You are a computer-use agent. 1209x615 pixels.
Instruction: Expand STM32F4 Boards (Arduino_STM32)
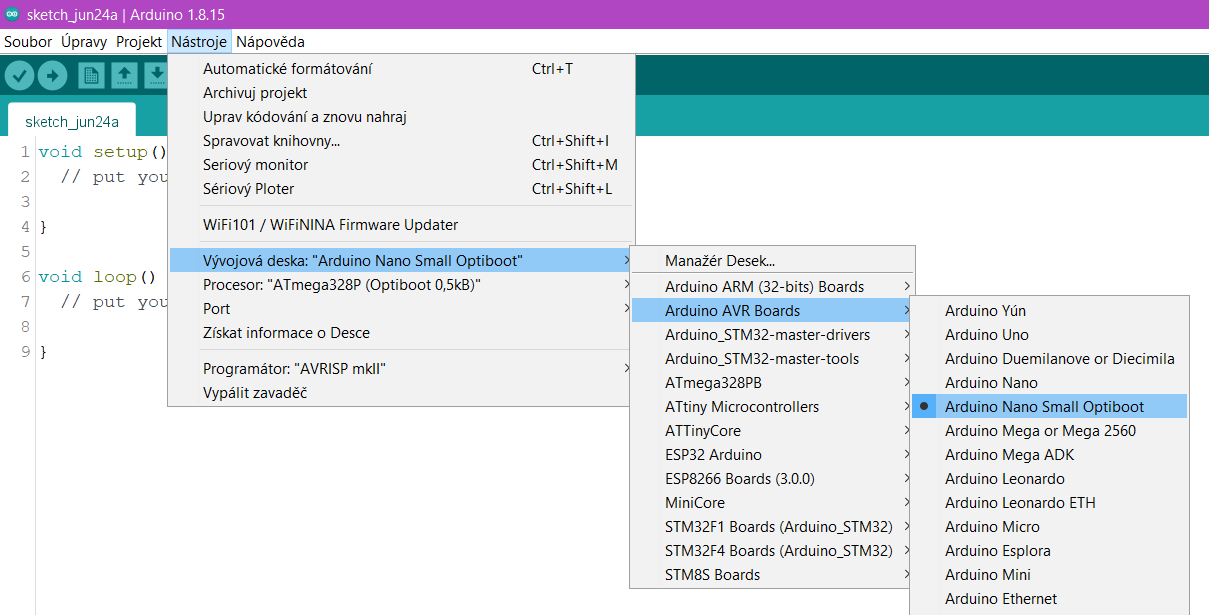tap(772, 551)
